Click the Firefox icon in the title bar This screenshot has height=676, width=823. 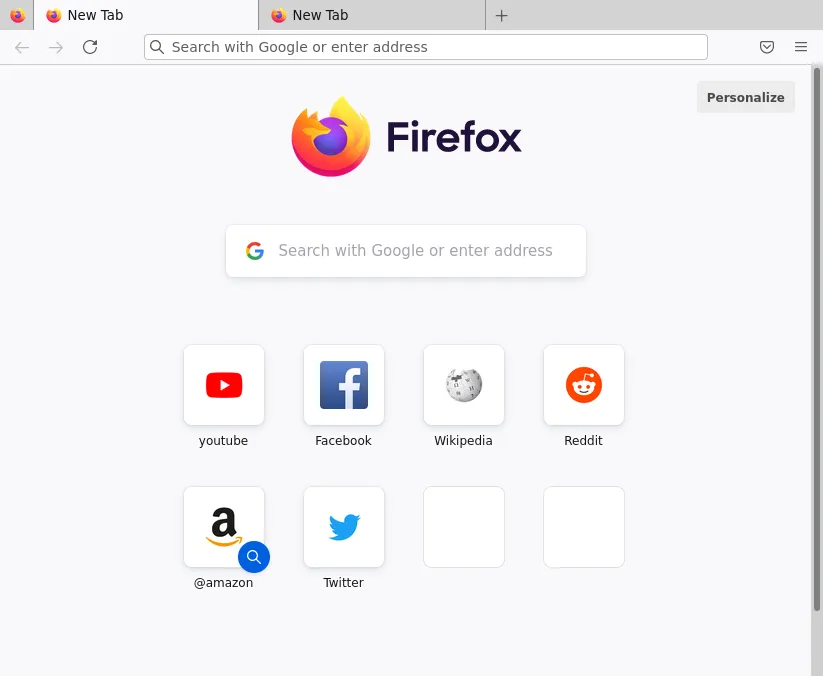pyautogui.click(x=16, y=15)
